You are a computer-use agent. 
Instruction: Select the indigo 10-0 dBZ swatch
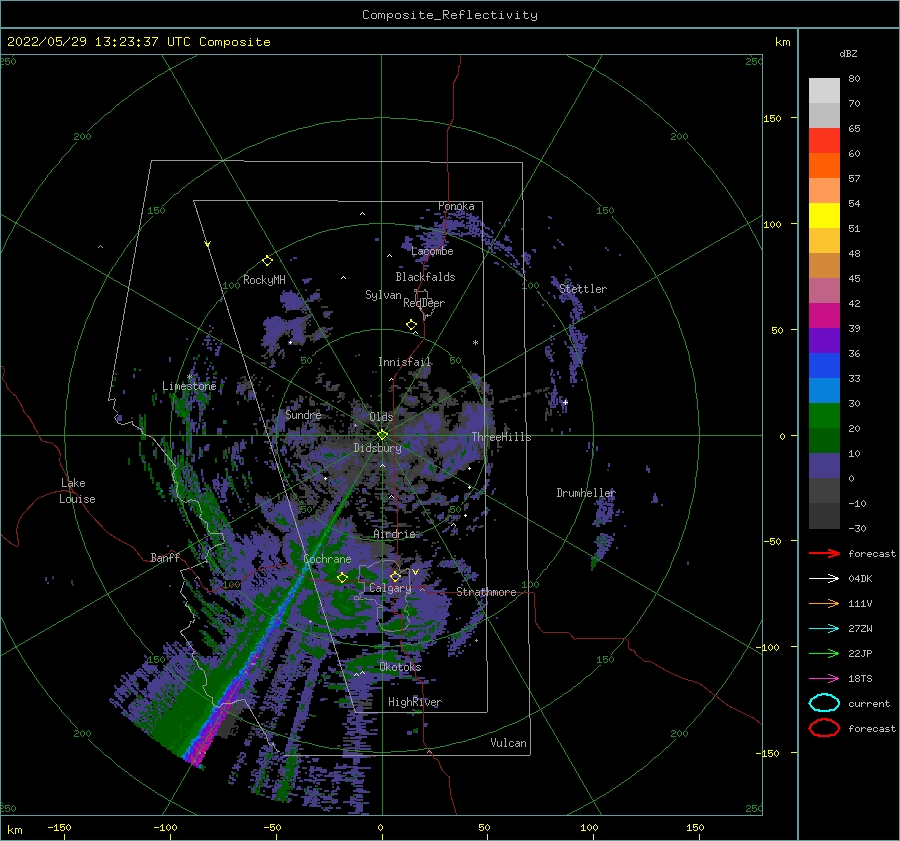click(824, 466)
